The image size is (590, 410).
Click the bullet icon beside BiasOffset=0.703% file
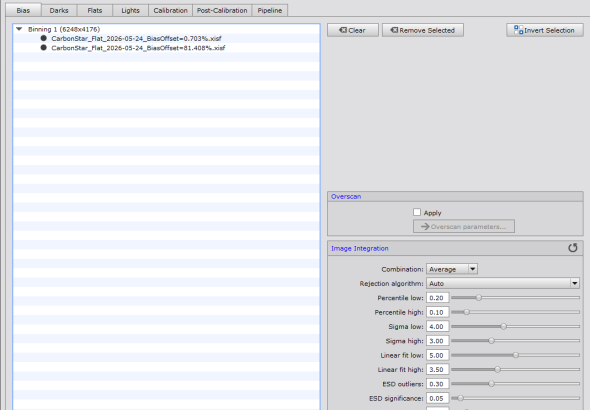pyautogui.click(x=44, y=38)
